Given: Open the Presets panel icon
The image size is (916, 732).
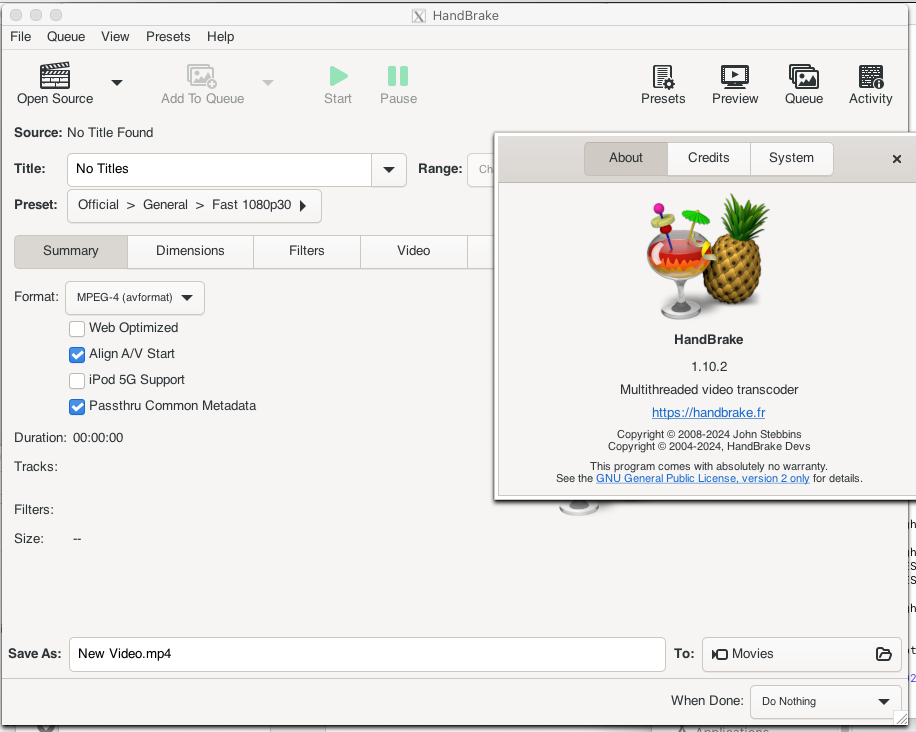Looking at the screenshot, I should coord(663,77).
